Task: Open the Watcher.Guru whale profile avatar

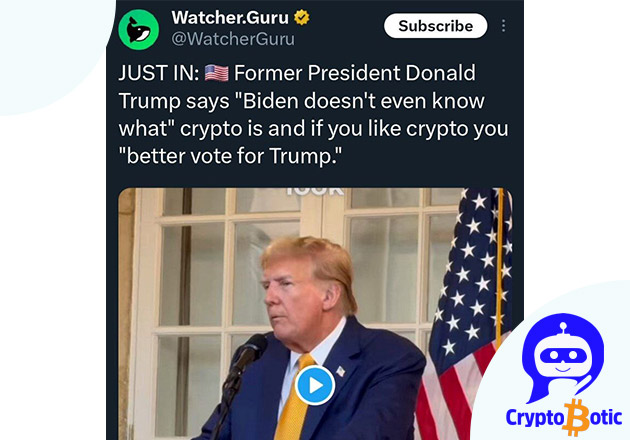Action: tap(139, 30)
